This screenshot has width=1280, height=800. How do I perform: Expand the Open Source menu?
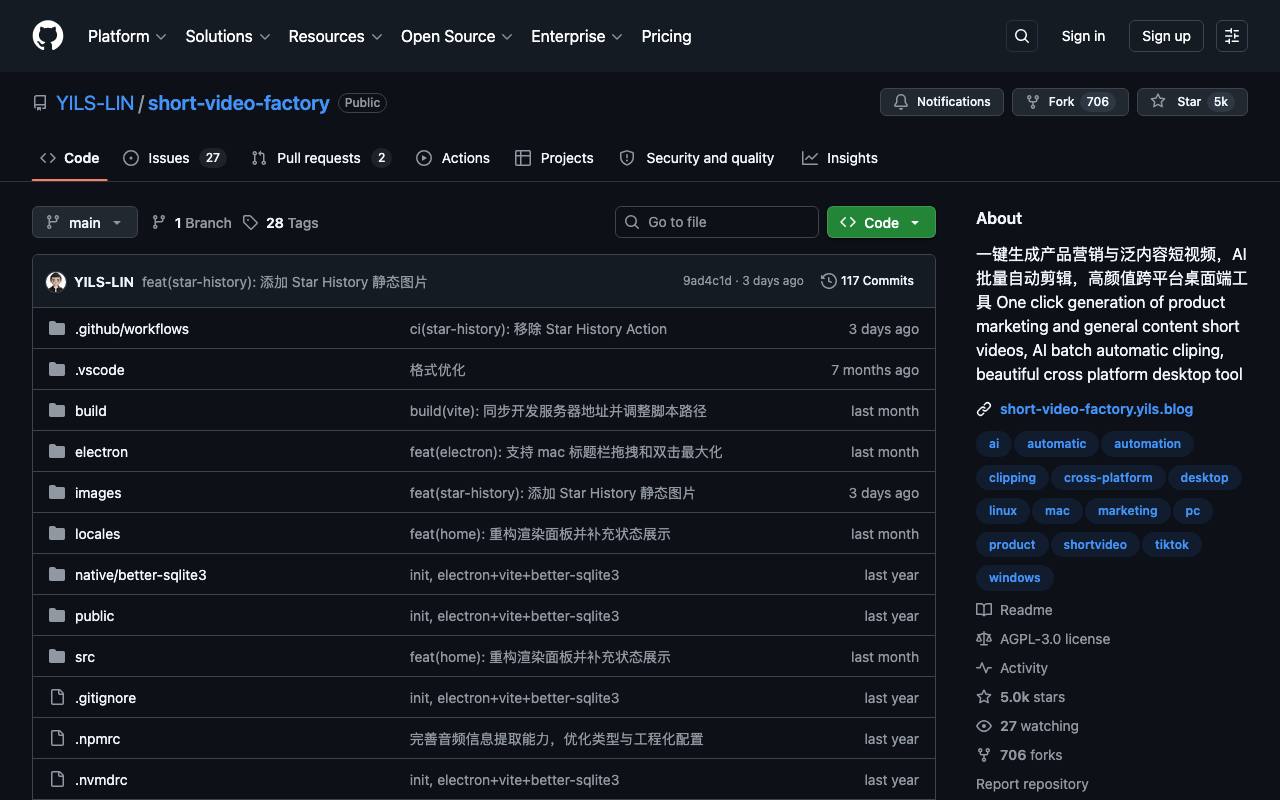pos(457,36)
